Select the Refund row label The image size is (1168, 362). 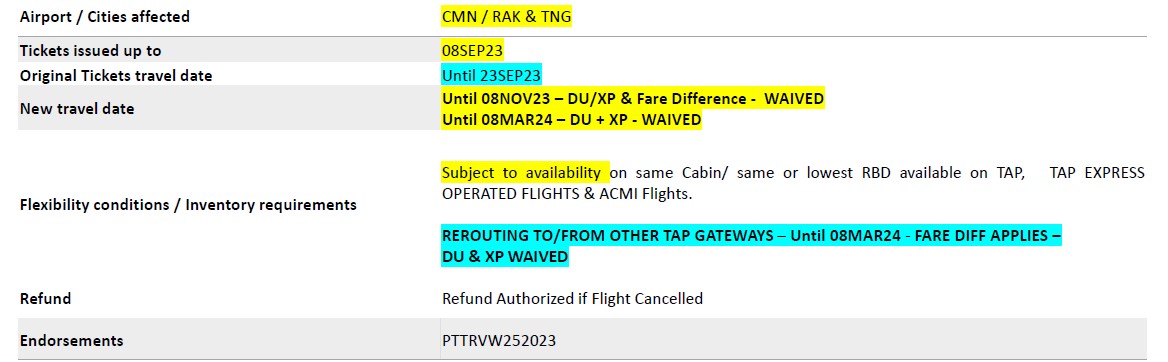[45, 299]
